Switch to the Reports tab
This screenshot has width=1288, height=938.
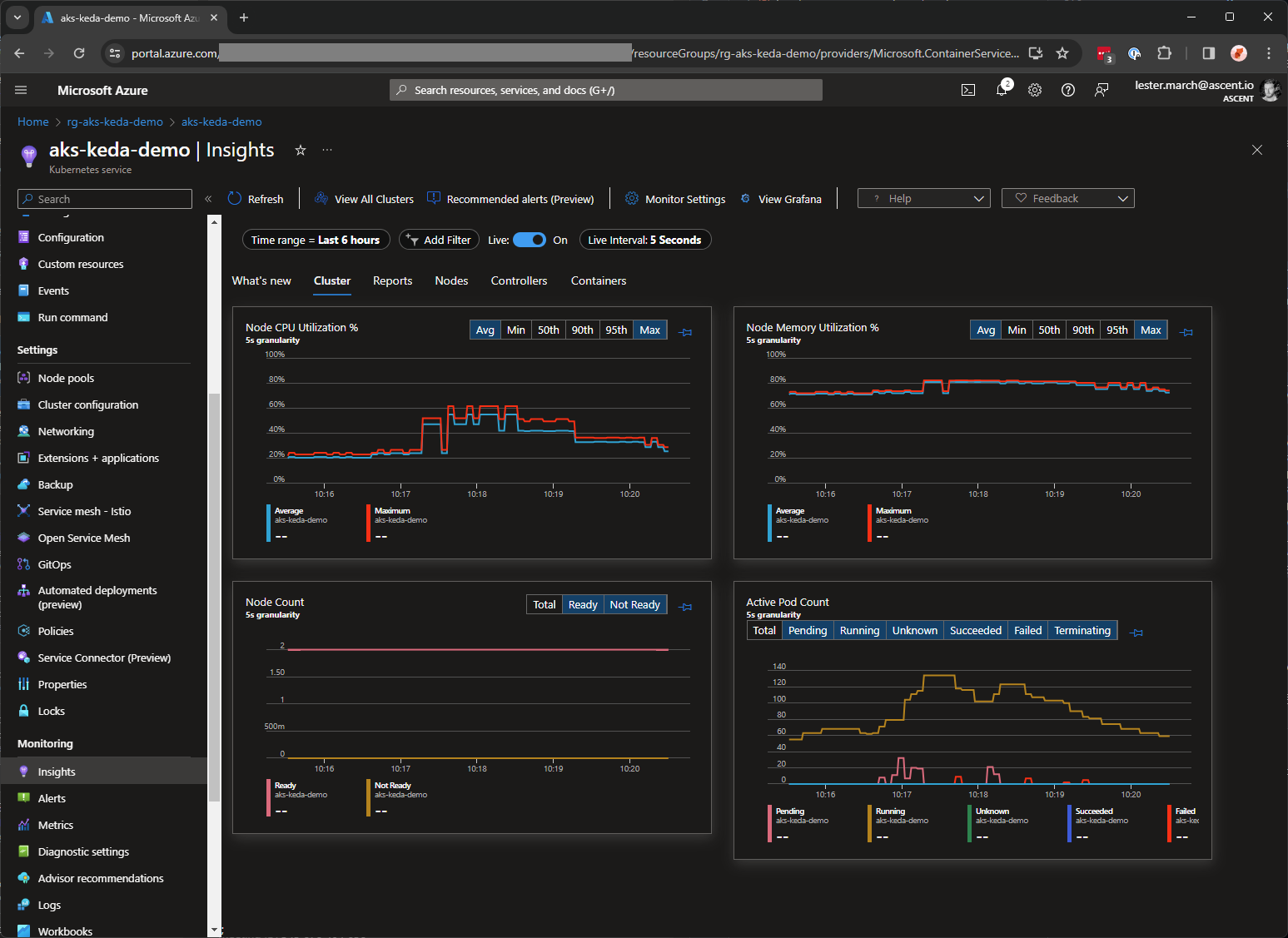tap(392, 280)
